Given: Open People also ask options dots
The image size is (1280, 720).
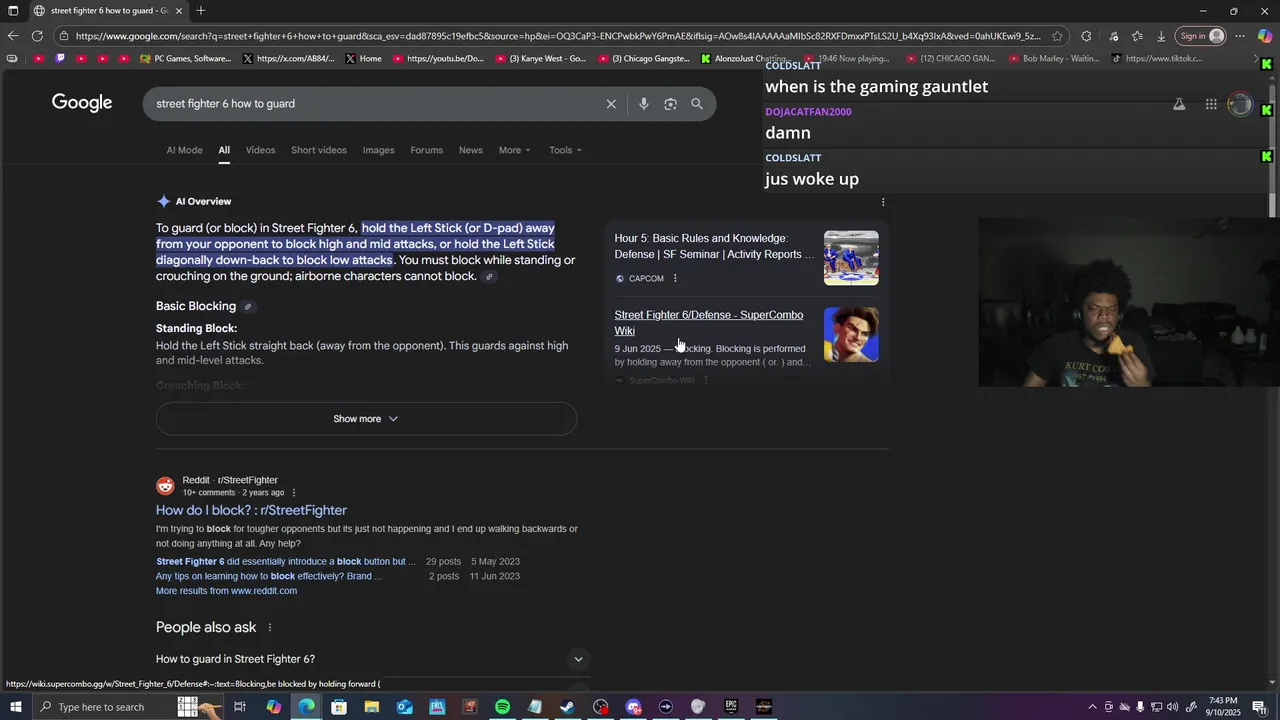Looking at the screenshot, I should [269, 628].
